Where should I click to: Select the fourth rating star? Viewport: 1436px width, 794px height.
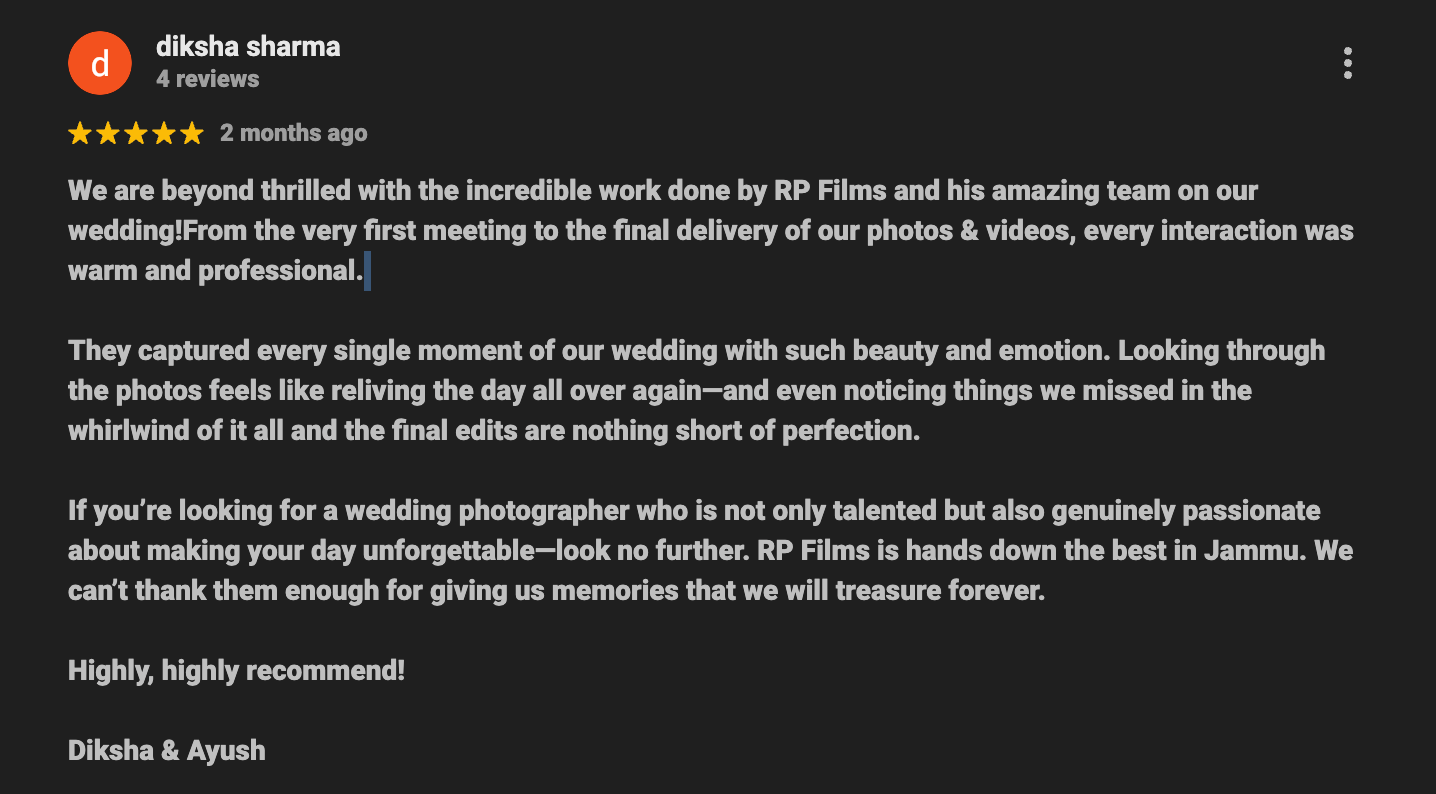[164, 133]
